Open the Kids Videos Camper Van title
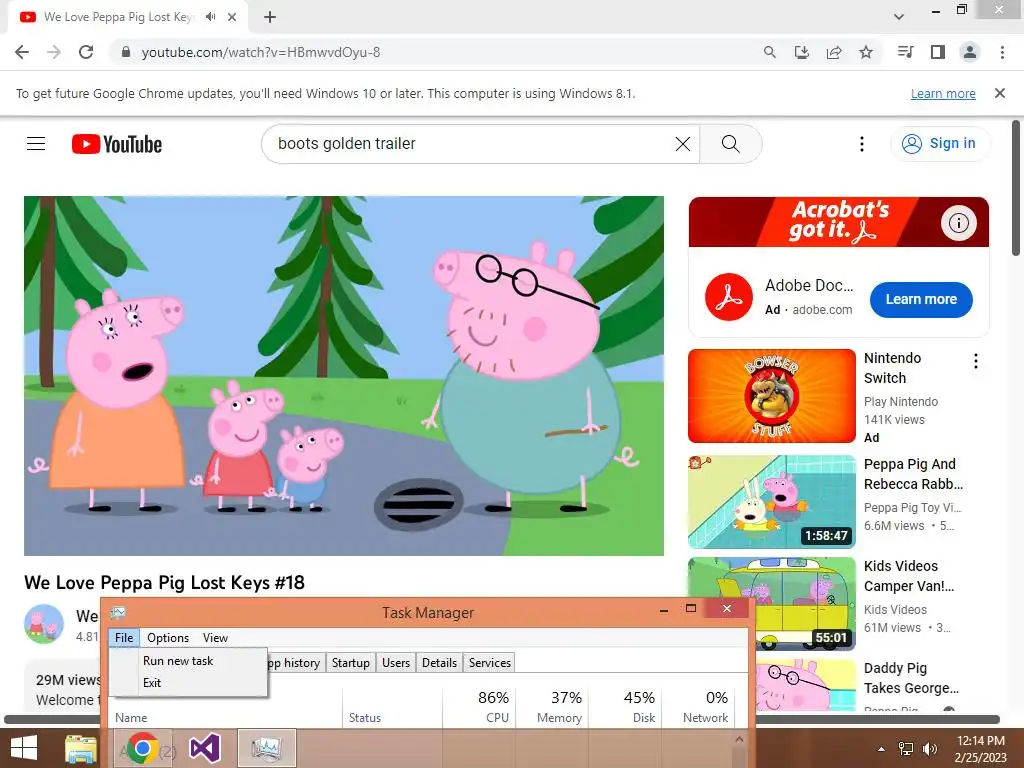Viewport: 1024px width, 768px height. coord(909,576)
